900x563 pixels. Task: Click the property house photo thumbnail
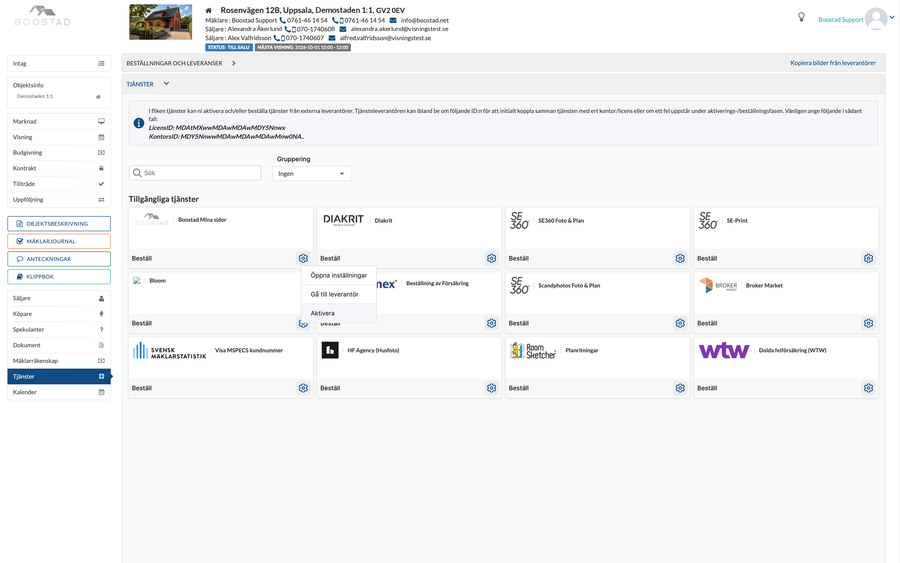tap(161, 22)
